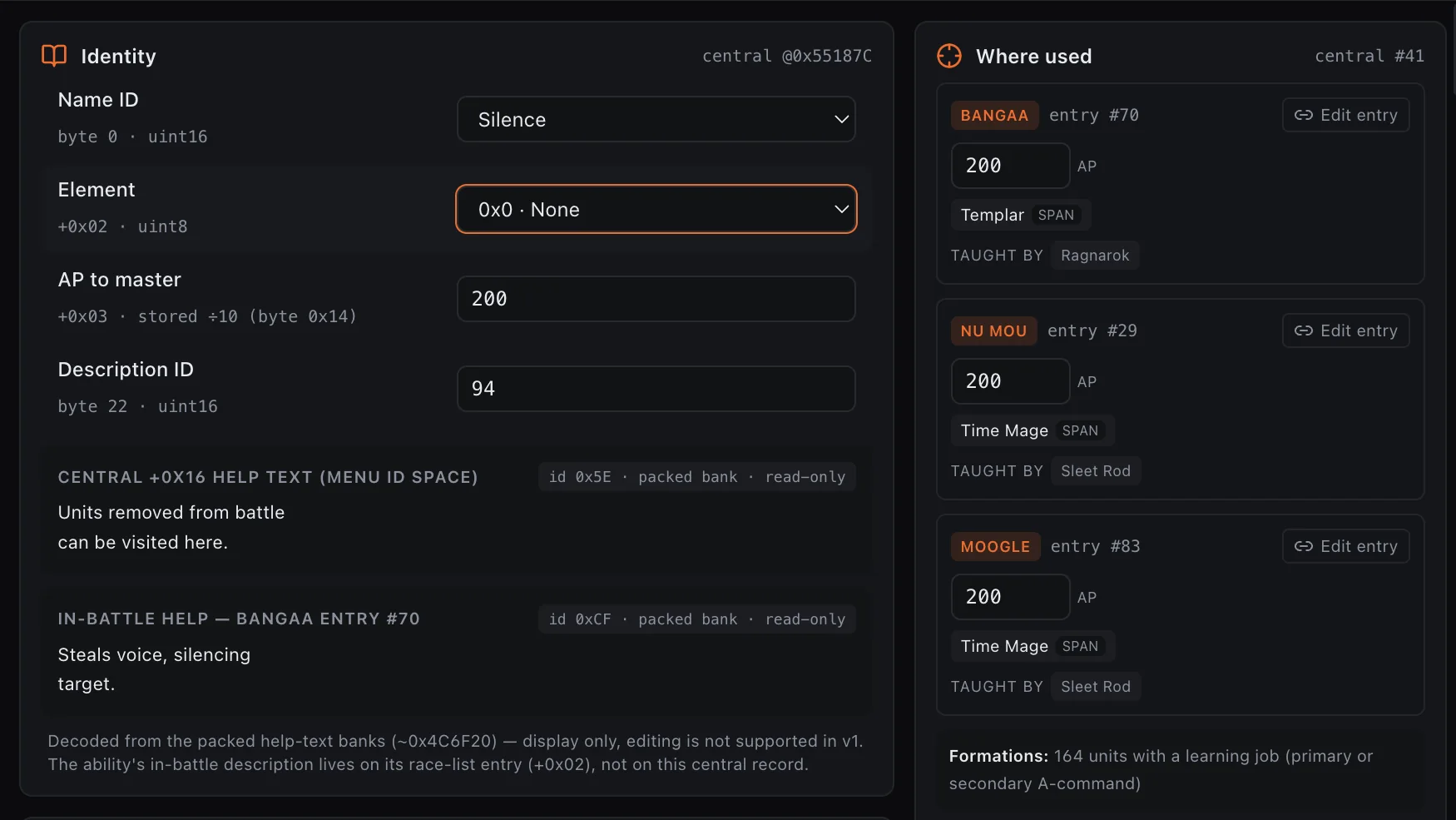The height and width of the screenshot is (820, 1456).
Task: Click the link icon in Nu Mou Edit entry
Action: pos(1304,330)
